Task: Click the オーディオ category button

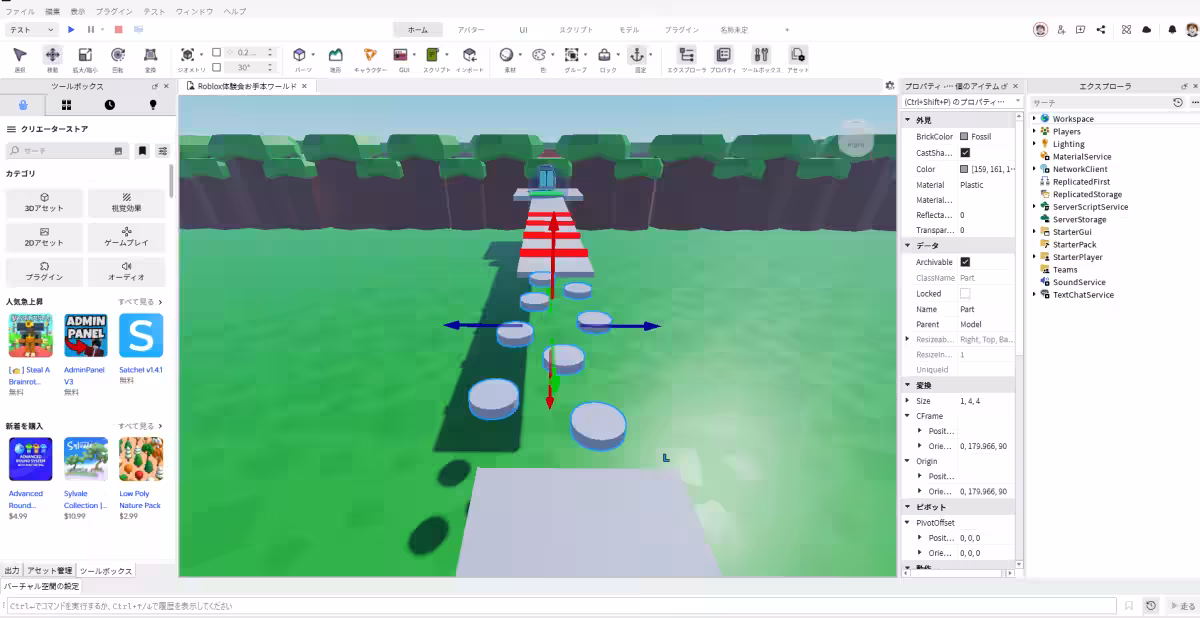Action: 126,271
